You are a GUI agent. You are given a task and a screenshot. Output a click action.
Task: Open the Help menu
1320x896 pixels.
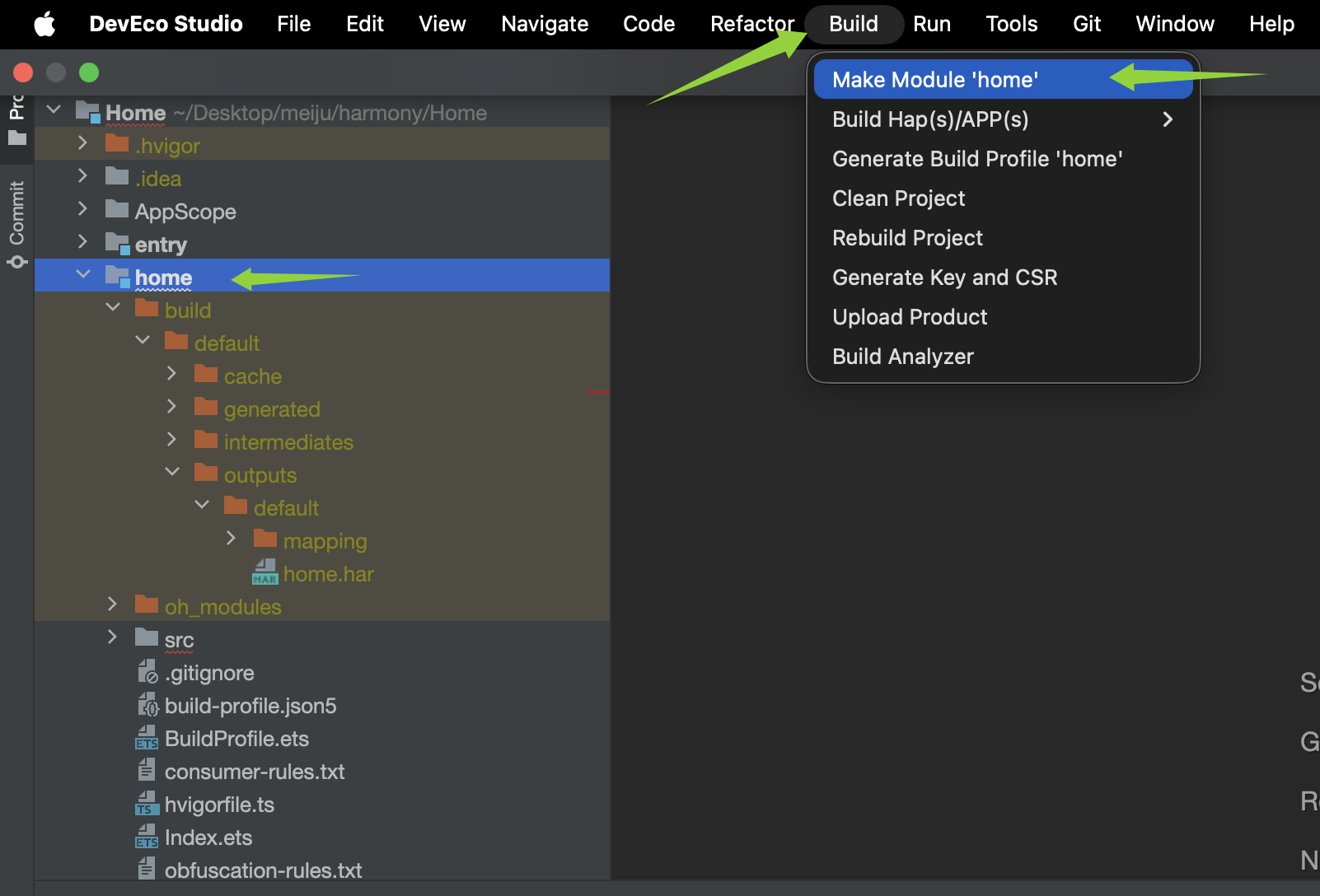click(x=1271, y=24)
